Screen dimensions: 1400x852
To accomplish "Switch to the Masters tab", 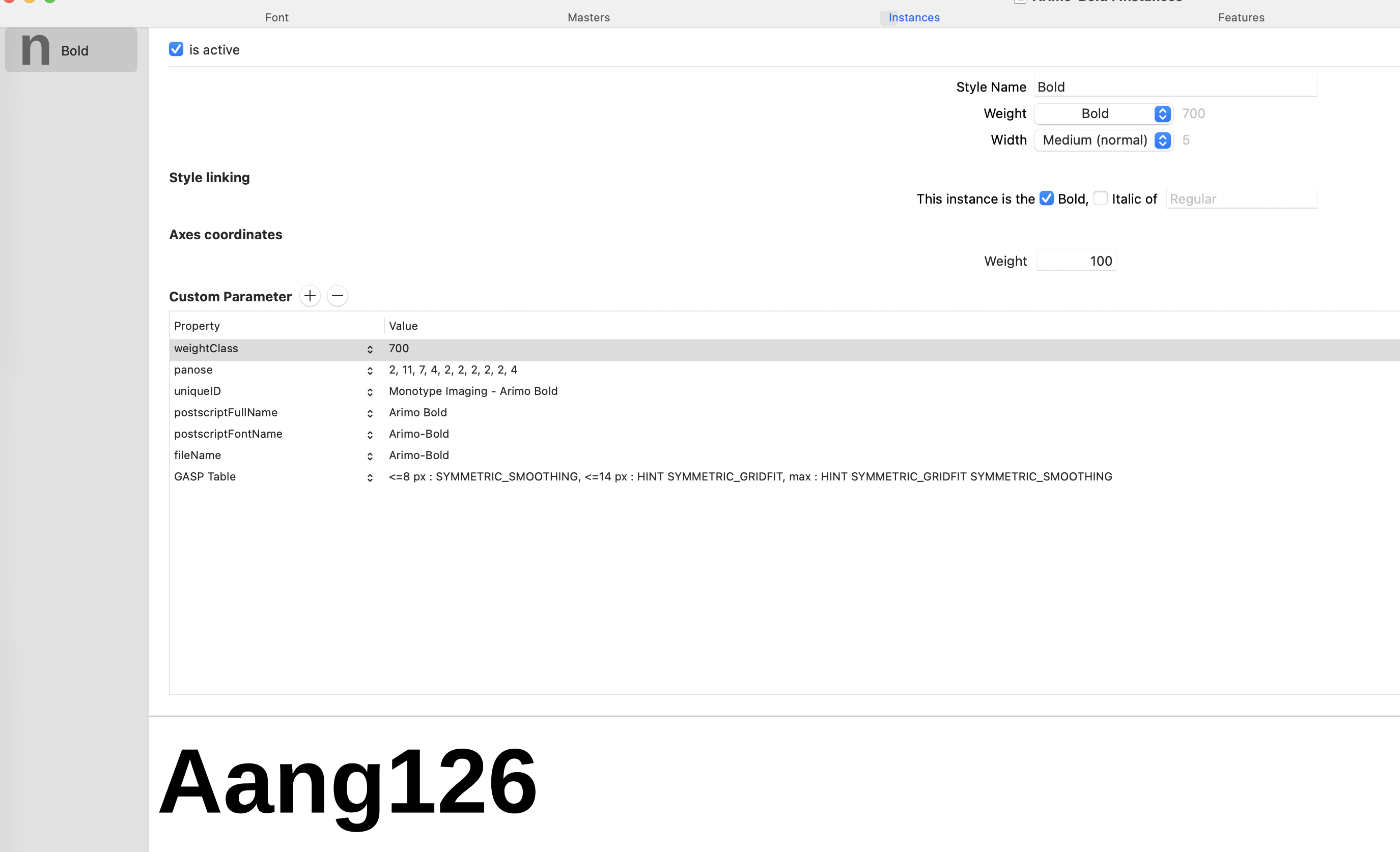I will pos(589,17).
